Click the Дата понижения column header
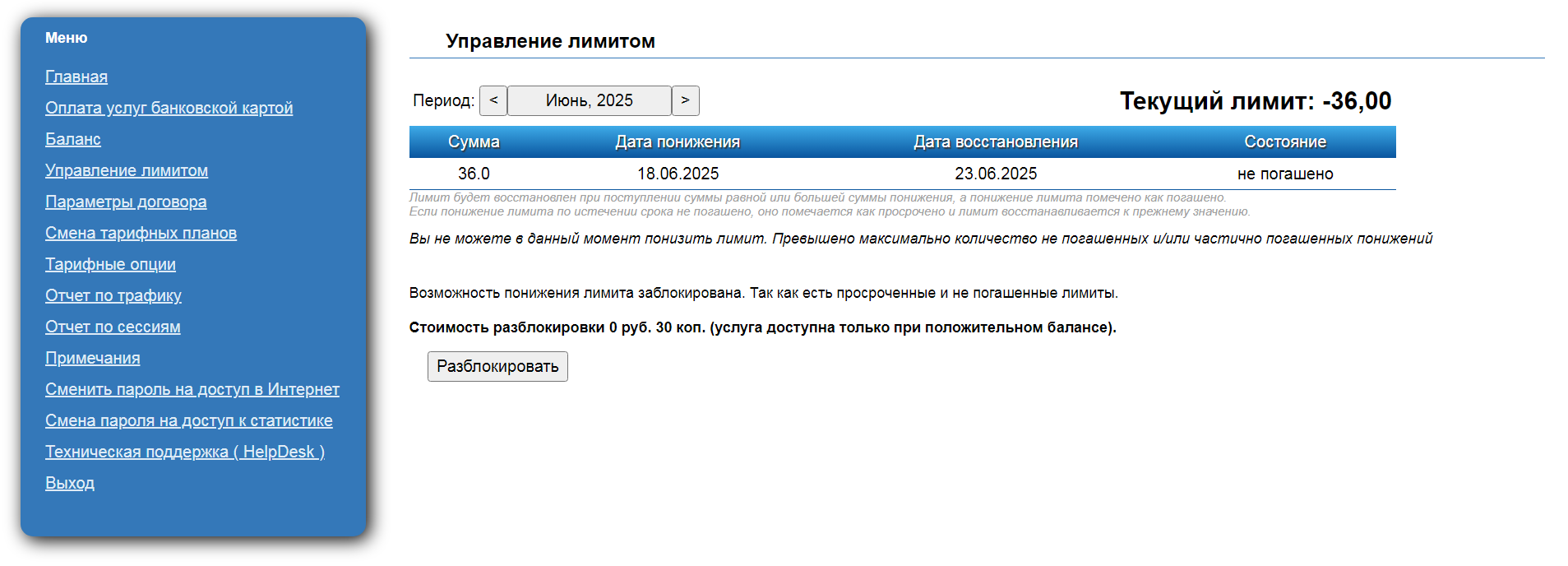Viewport: 1568px width, 566px height. (x=678, y=141)
